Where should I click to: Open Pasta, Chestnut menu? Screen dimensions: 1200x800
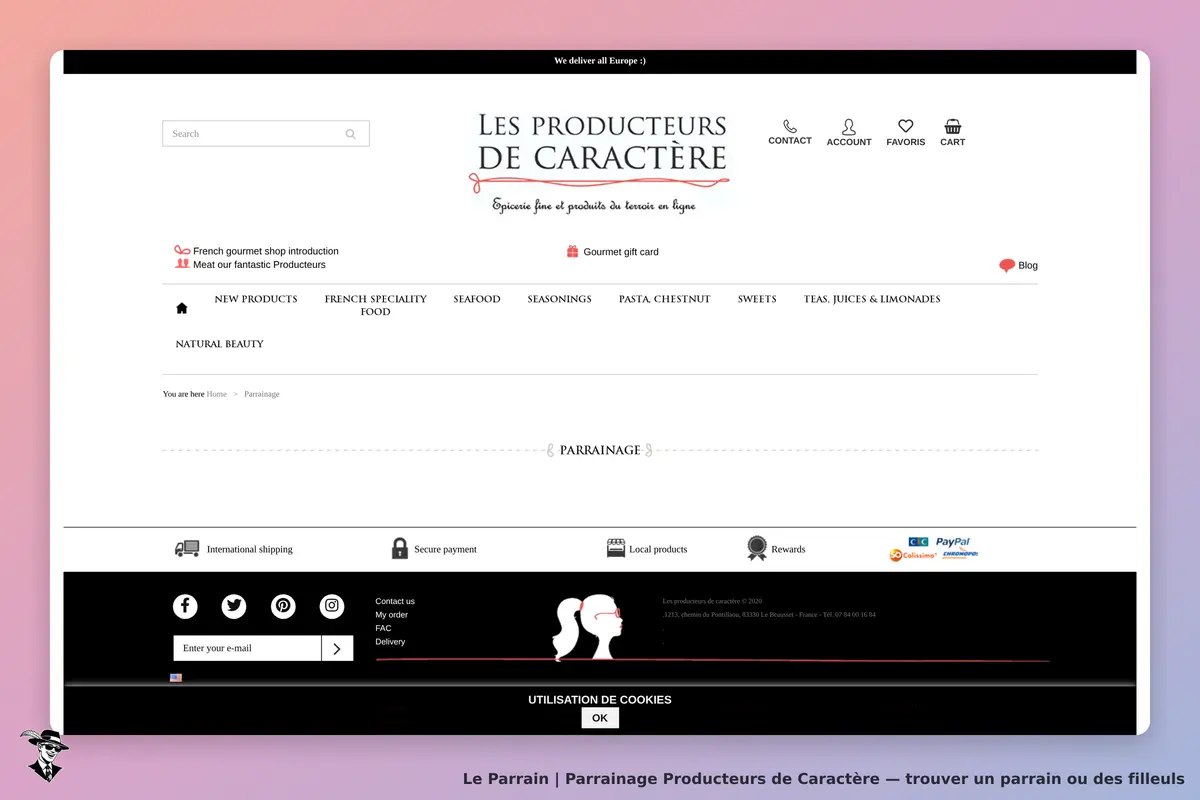tap(665, 299)
